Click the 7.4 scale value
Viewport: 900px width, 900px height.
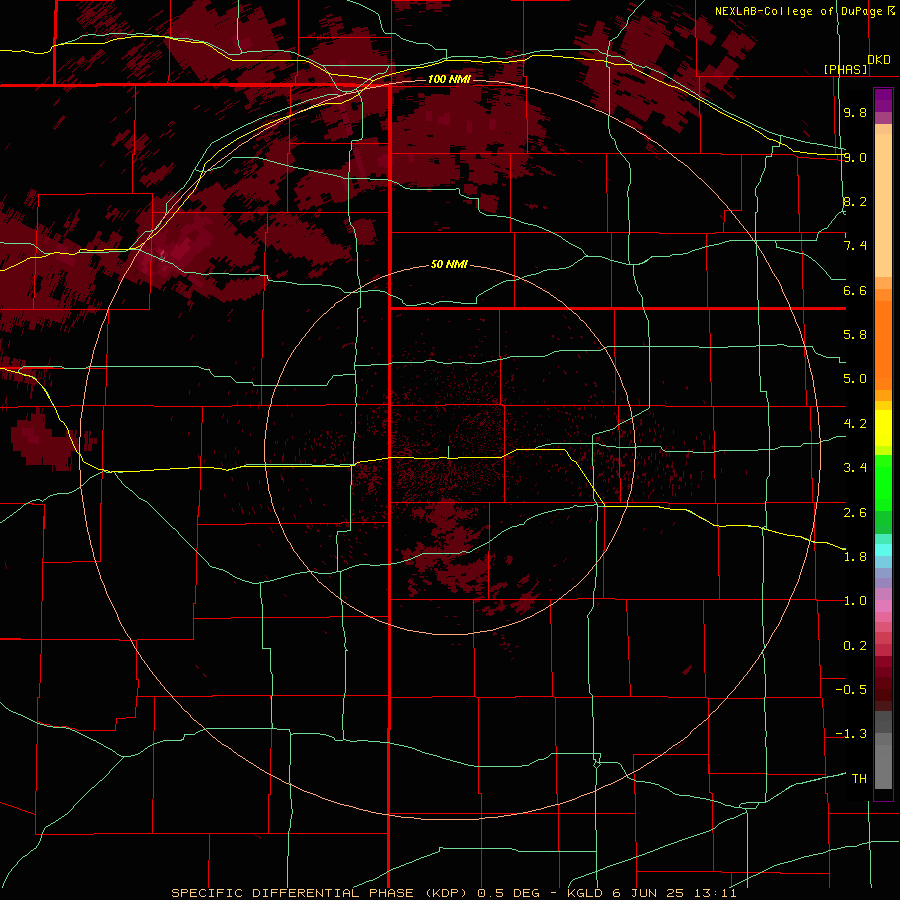tap(855, 246)
